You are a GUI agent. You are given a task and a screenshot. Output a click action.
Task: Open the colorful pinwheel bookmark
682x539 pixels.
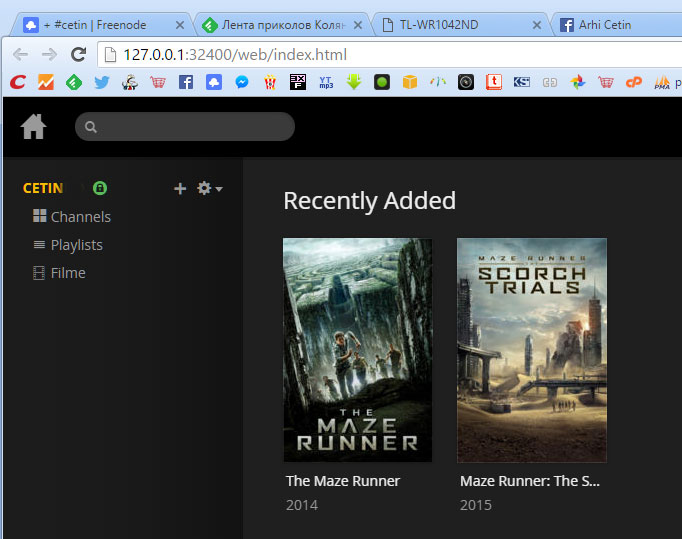tap(578, 82)
